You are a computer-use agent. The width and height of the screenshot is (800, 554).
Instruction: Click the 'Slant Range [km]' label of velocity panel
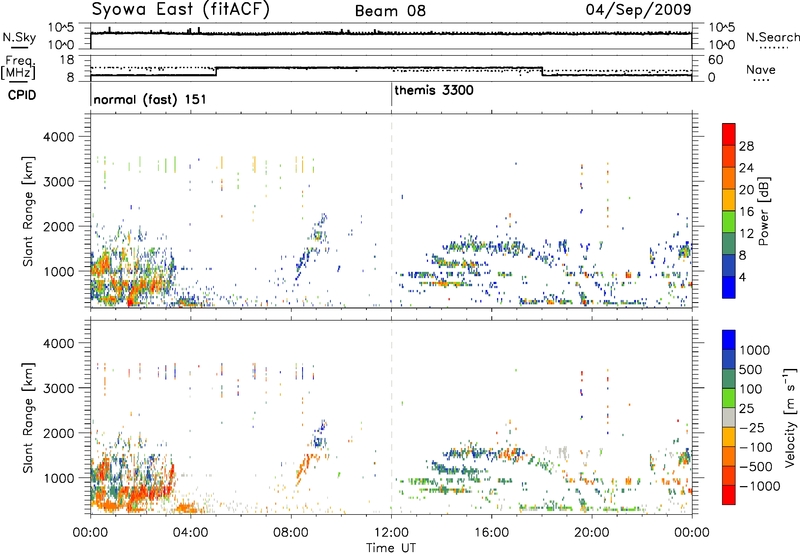(28, 418)
